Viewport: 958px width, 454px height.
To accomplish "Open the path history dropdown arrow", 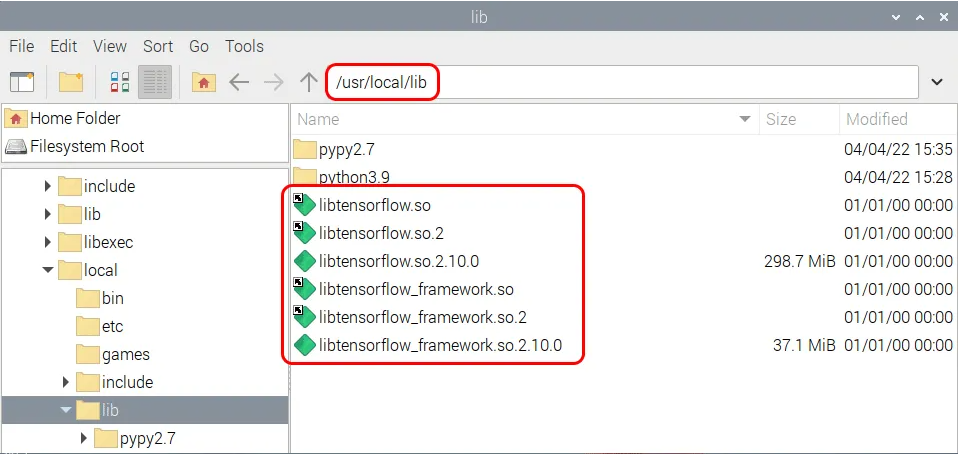I will coord(937,82).
